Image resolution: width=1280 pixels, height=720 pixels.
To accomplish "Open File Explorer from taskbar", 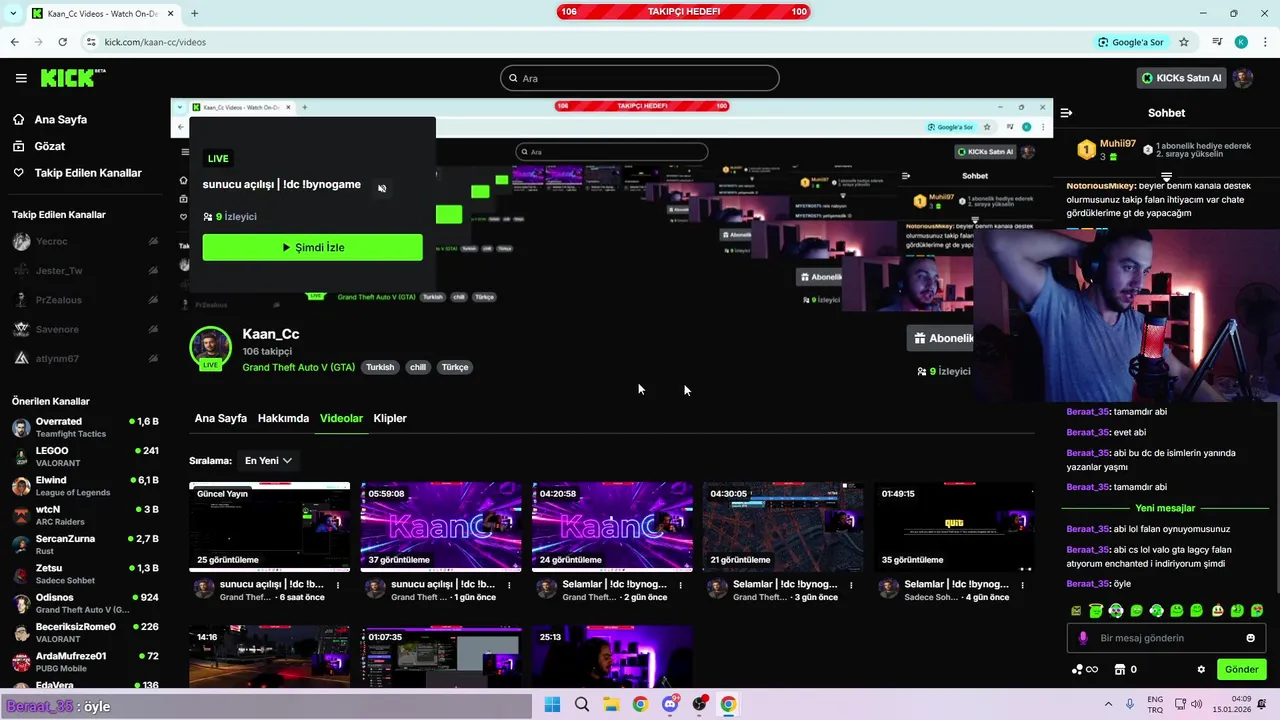I will coord(611,705).
